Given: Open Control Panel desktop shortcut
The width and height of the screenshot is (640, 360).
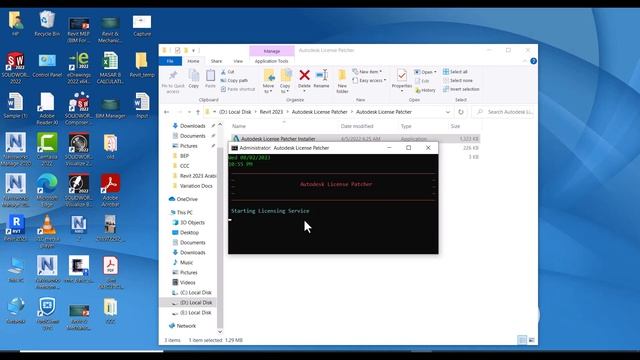Looking at the screenshot, I should (x=47, y=64).
